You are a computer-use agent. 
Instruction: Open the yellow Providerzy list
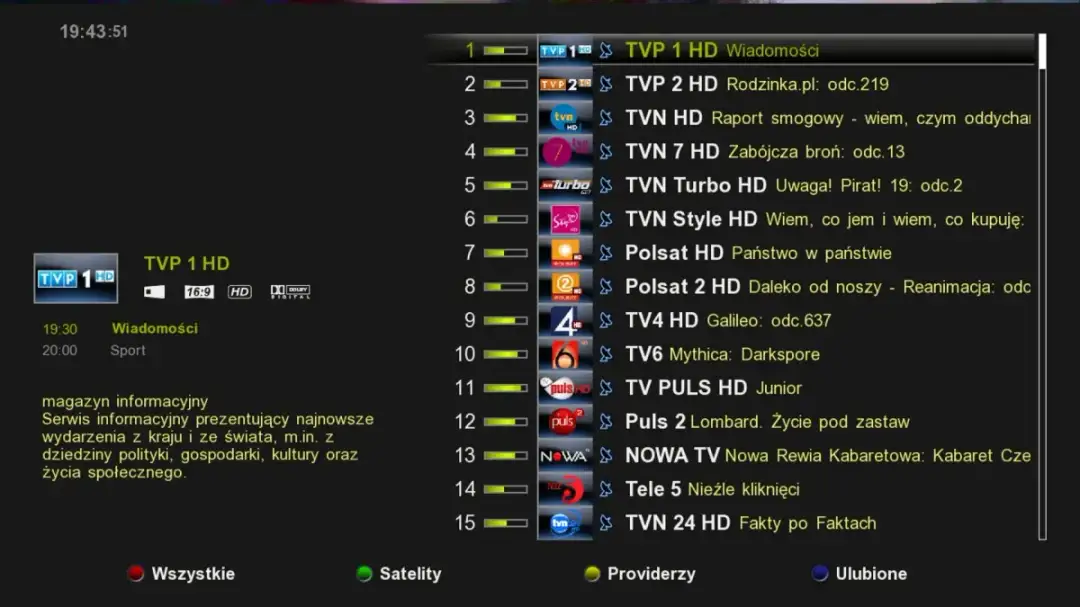pyautogui.click(x=640, y=574)
